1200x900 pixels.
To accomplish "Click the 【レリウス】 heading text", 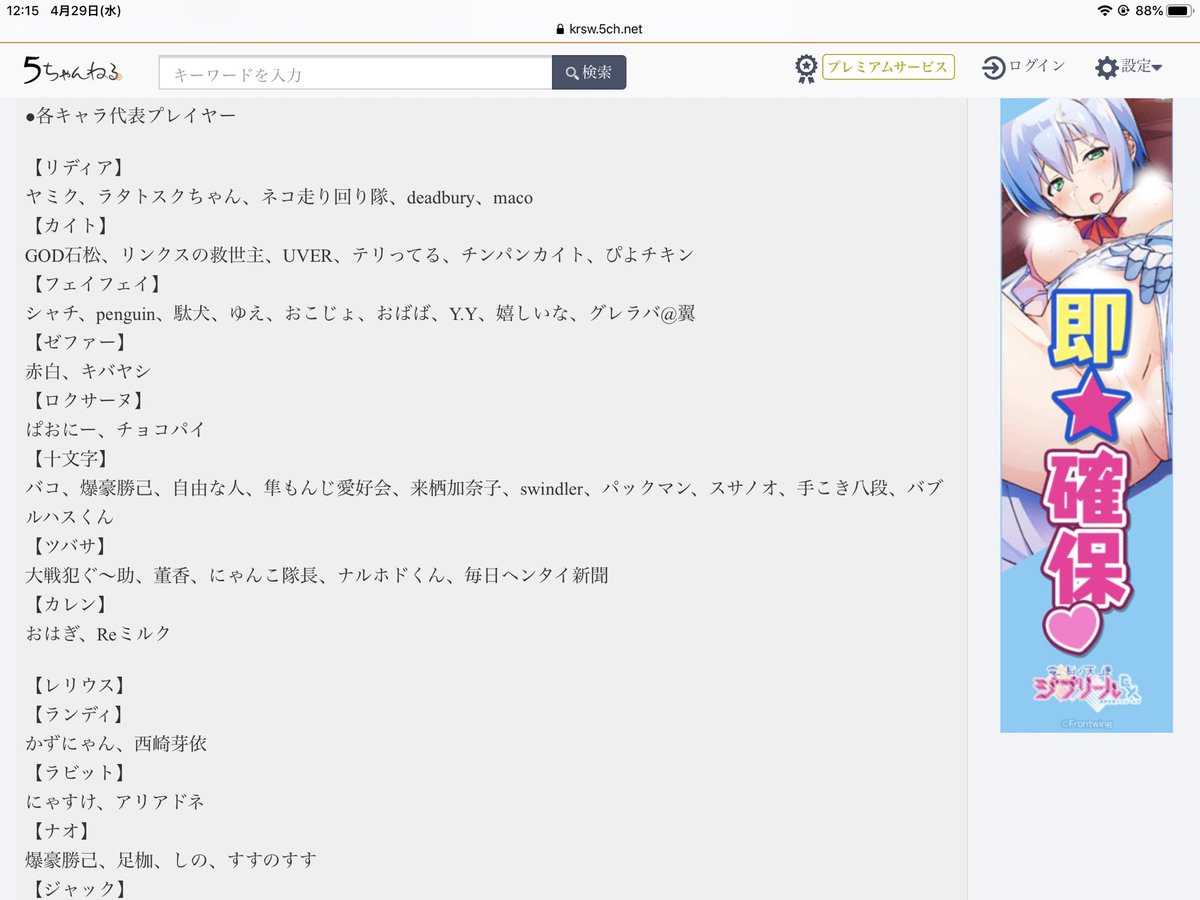I will point(77,685).
